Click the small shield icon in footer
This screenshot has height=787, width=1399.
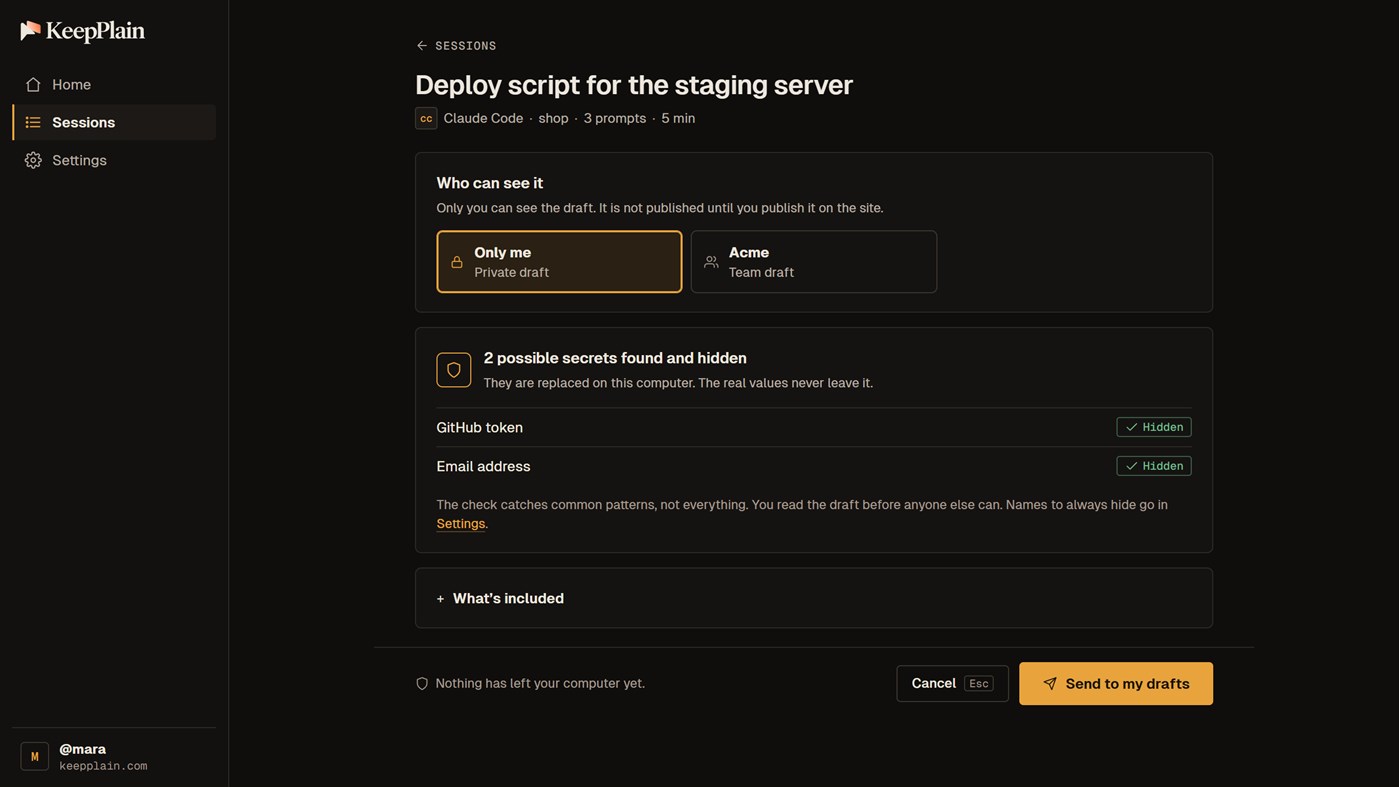click(x=422, y=684)
